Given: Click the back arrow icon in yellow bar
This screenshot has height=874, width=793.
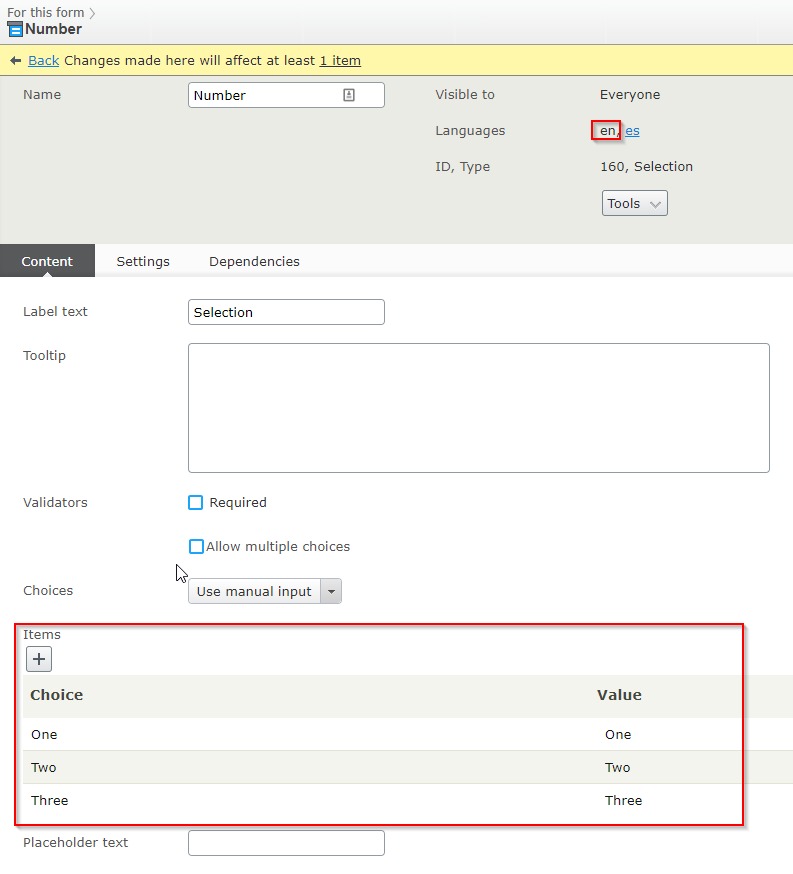Looking at the screenshot, I should (x=15, y=61).
